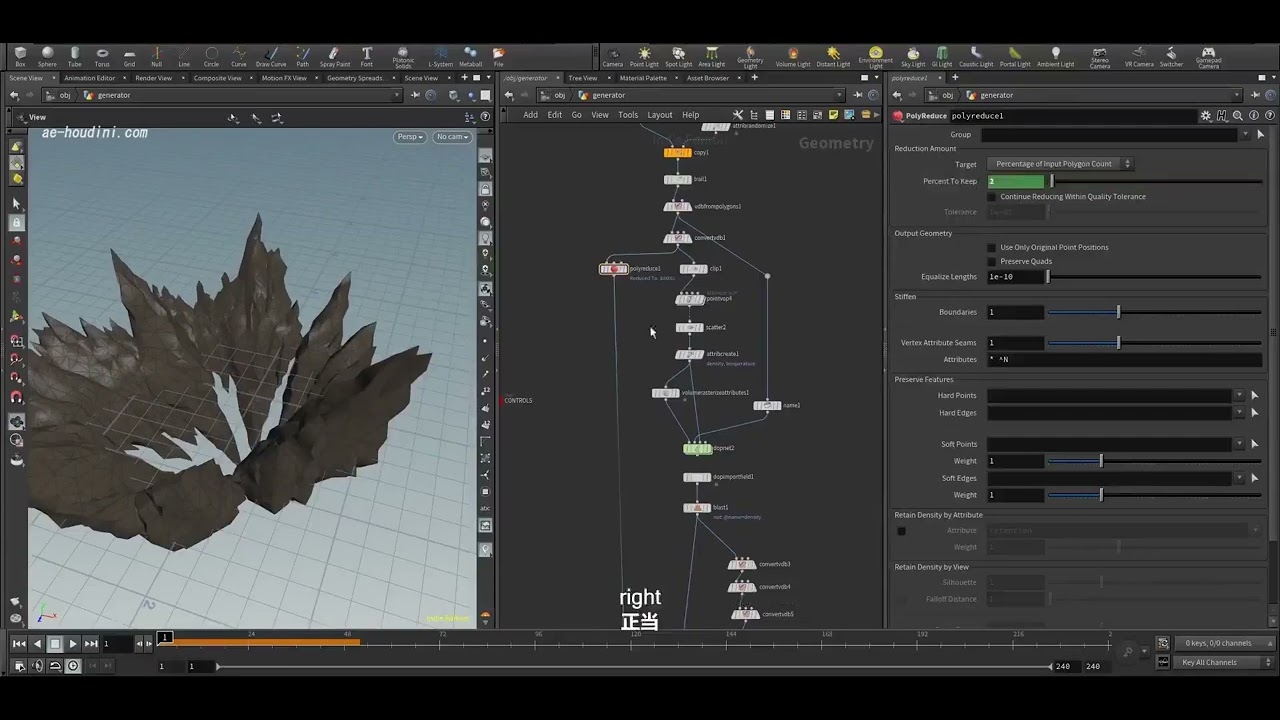Adjust the Boundaries stiffen slider
This screenshot has width=1280, height=720.
tap(1118, 312)
